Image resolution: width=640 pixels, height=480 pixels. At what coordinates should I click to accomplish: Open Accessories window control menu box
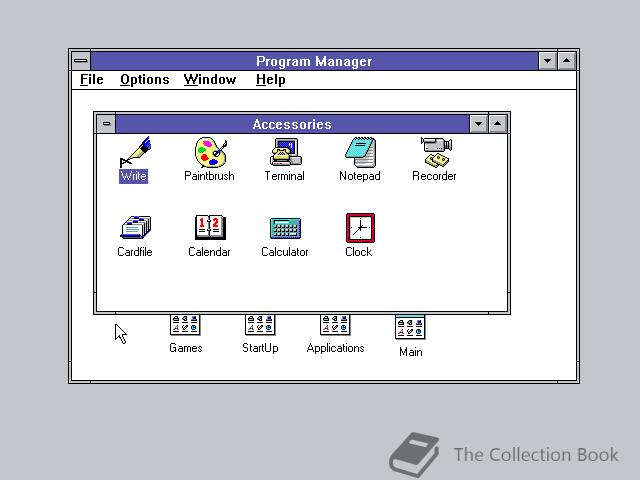pyautogui.click(x=106, y=124)
